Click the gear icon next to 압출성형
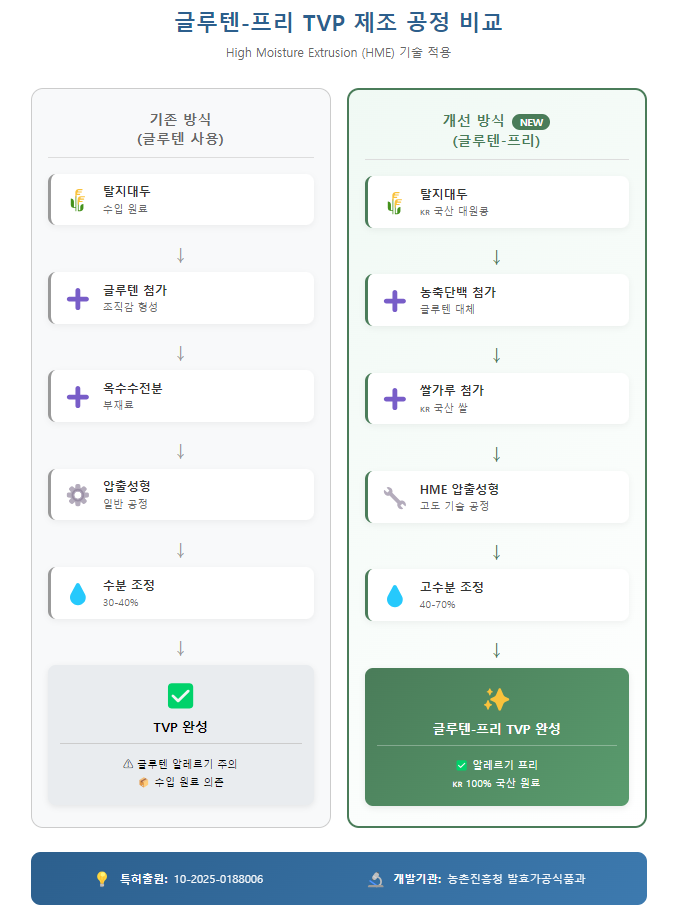Image resolution: width=678 pixels, height=910 pixels. point(78,494)
